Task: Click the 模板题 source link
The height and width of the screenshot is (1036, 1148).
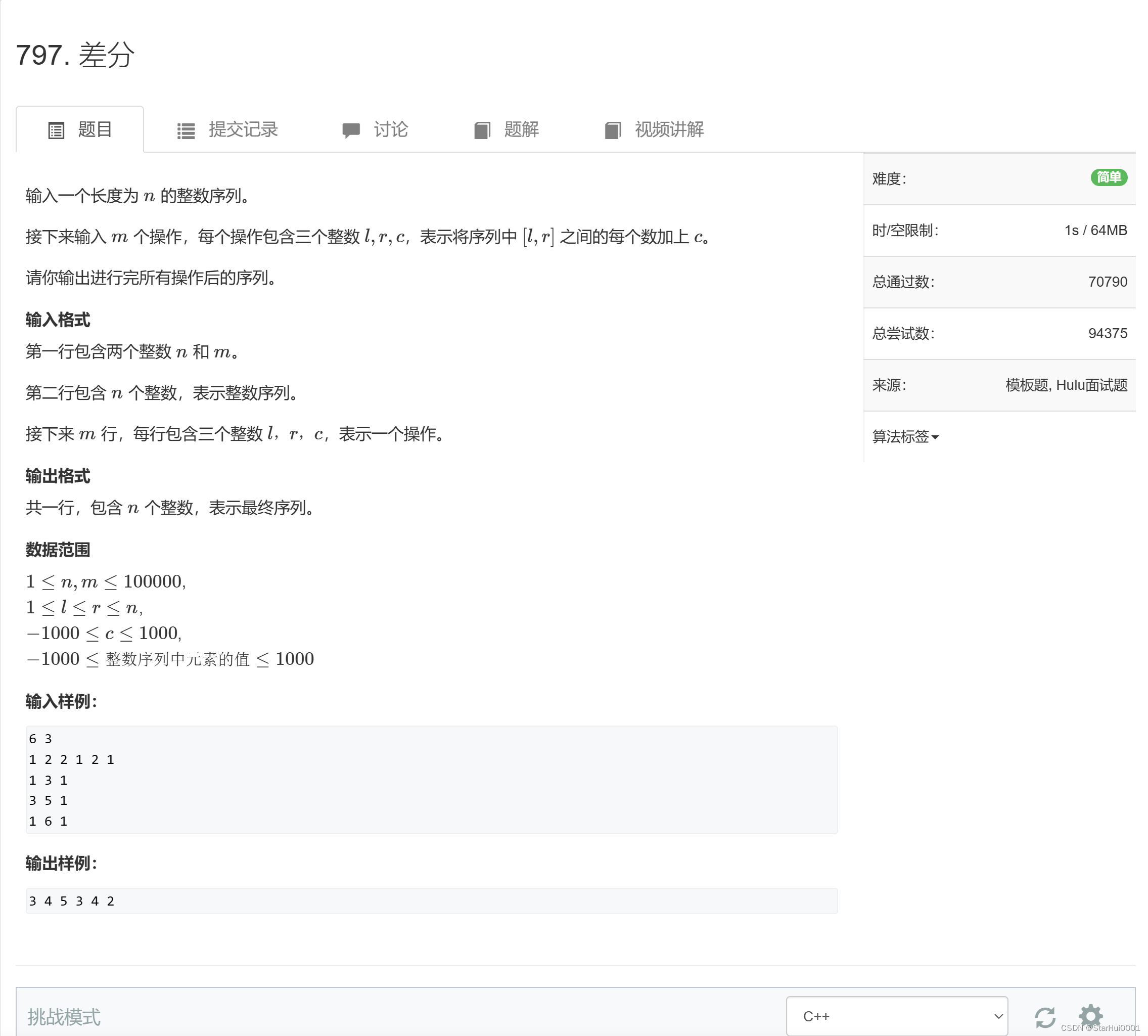Action: pos(1026,385)
